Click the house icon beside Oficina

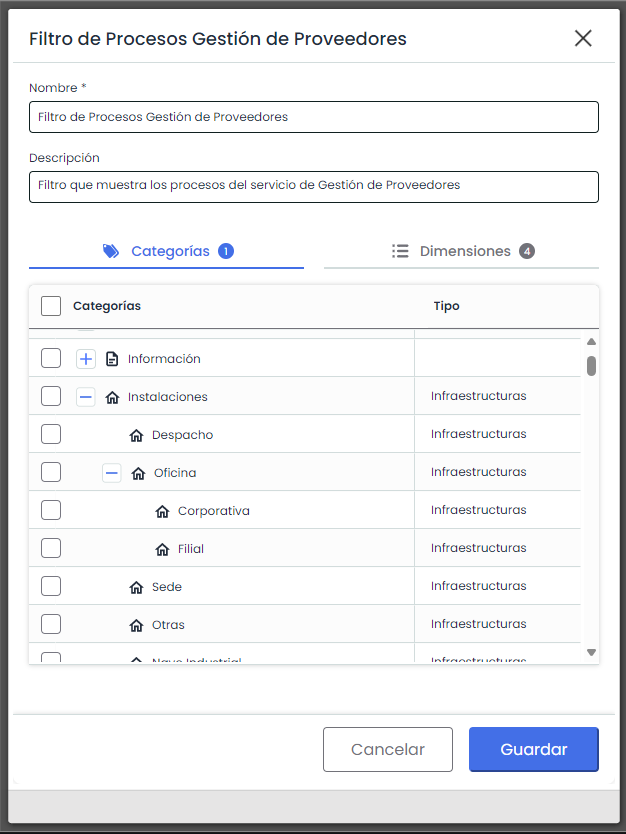(x=138, y=473)
